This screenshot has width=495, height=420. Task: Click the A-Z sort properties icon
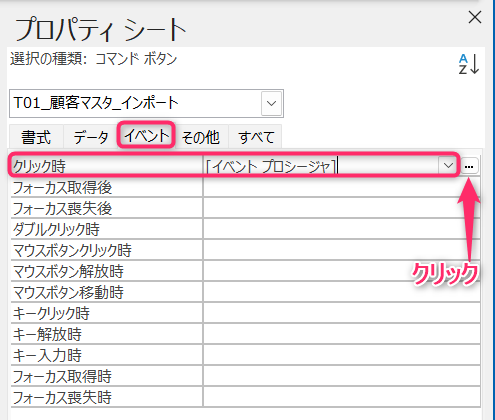click(469, 64)
